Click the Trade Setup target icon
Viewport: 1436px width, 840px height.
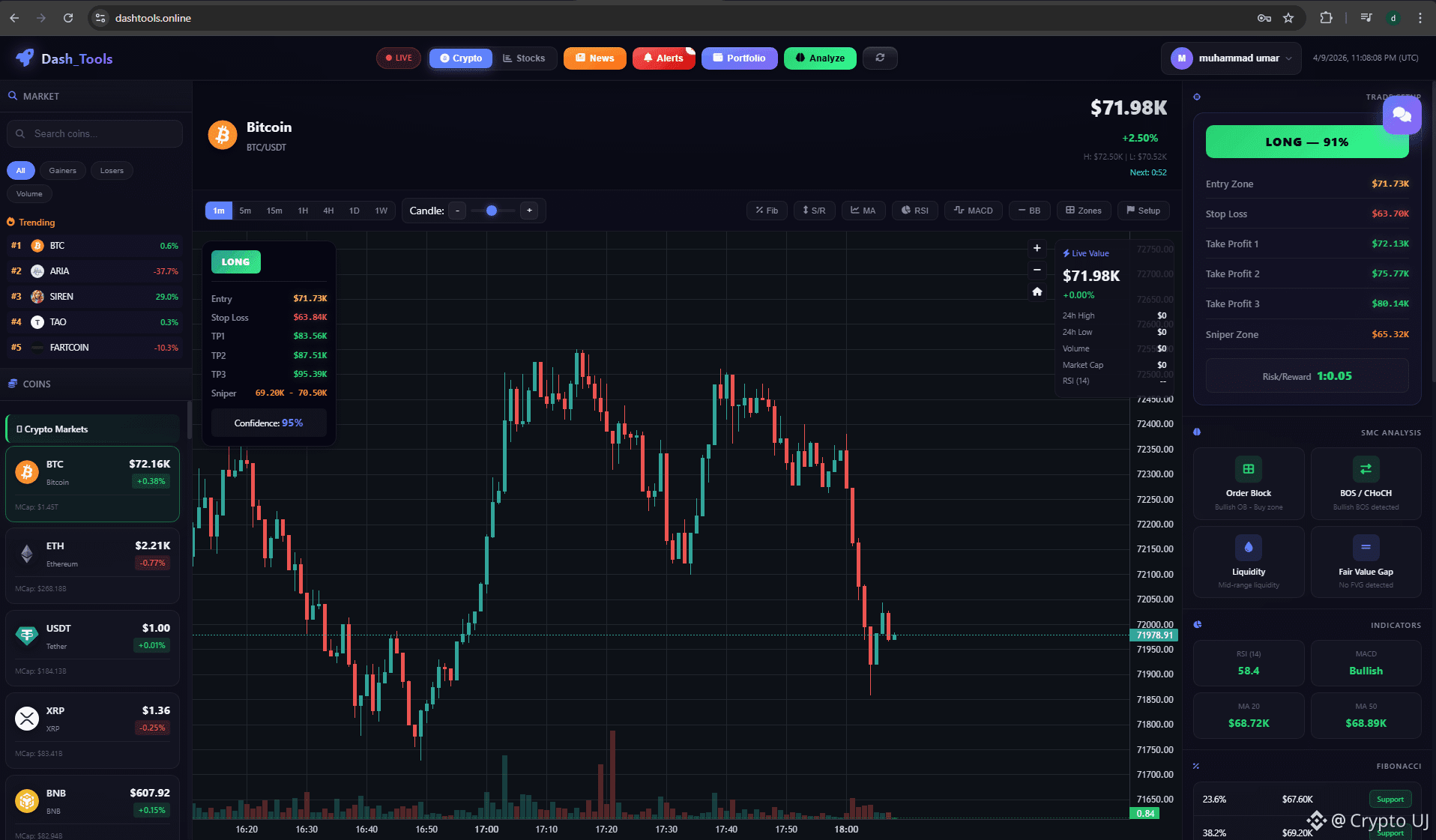1197,97
